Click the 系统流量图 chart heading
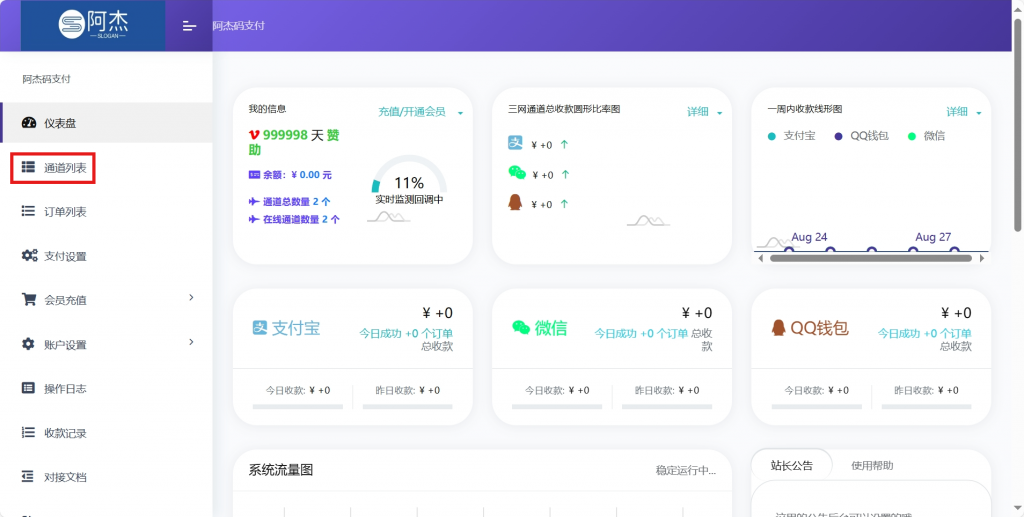 281,469
